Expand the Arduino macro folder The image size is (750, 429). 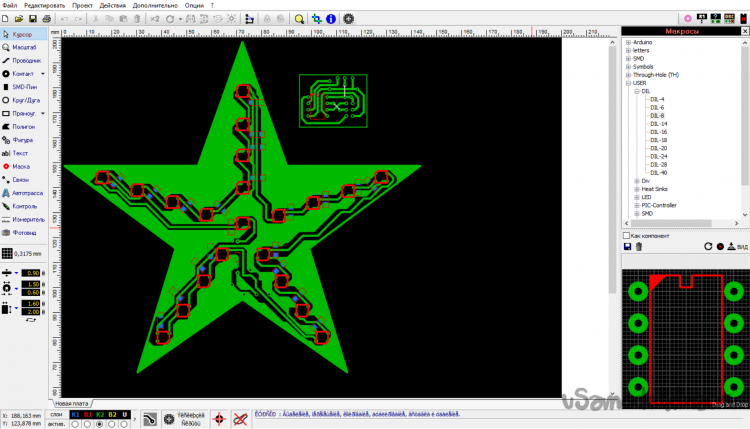coord(627,43)
